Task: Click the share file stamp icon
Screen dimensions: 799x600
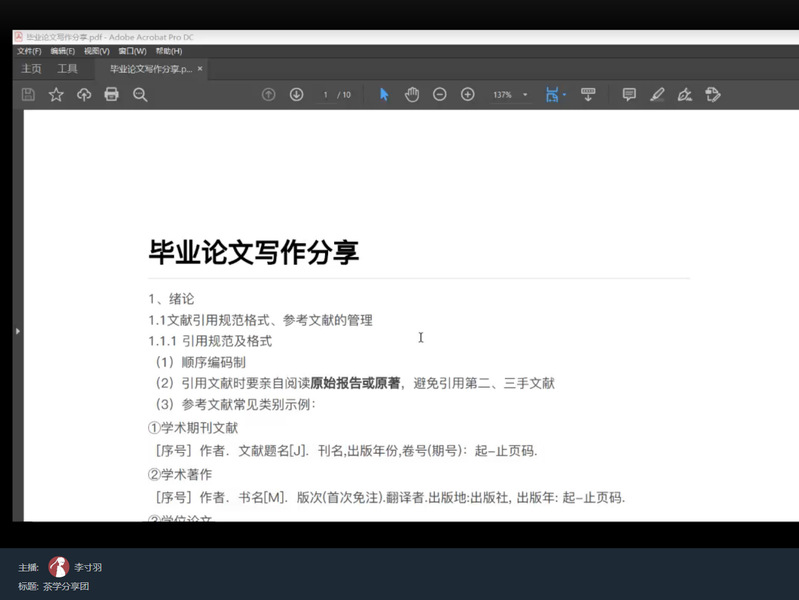Action: coord(713,94)
